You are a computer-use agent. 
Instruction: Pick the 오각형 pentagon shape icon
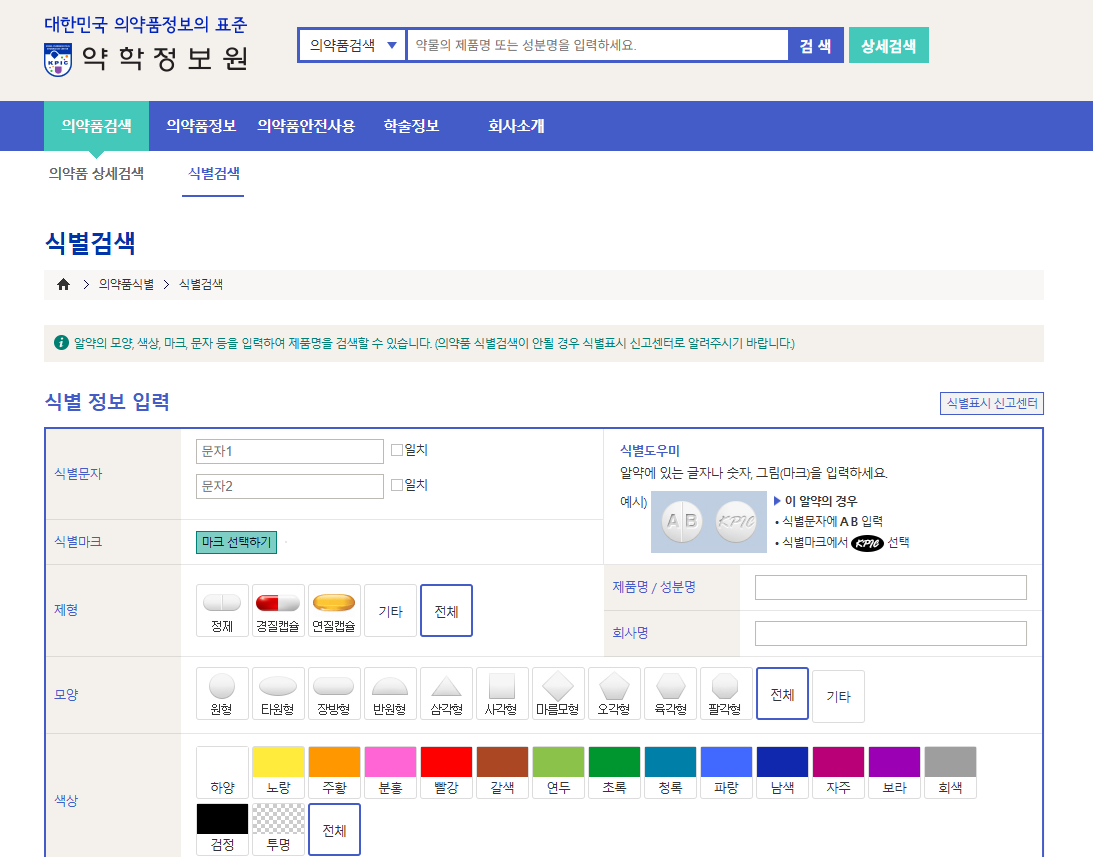tap(613, 694)
